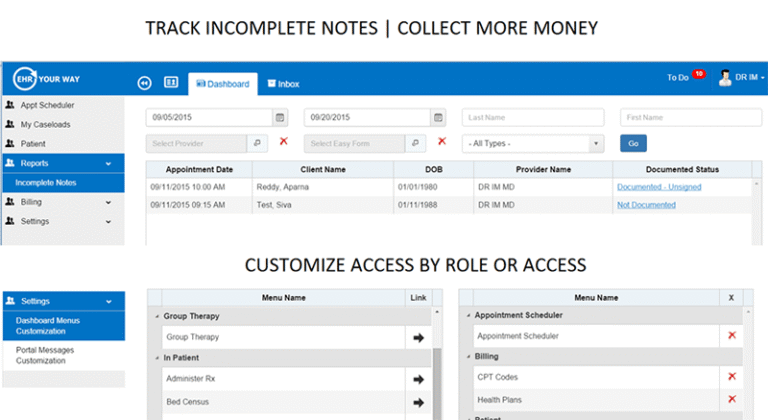Click the doctor avatar icon
This screenshot has width=768, height=420.
725,77
